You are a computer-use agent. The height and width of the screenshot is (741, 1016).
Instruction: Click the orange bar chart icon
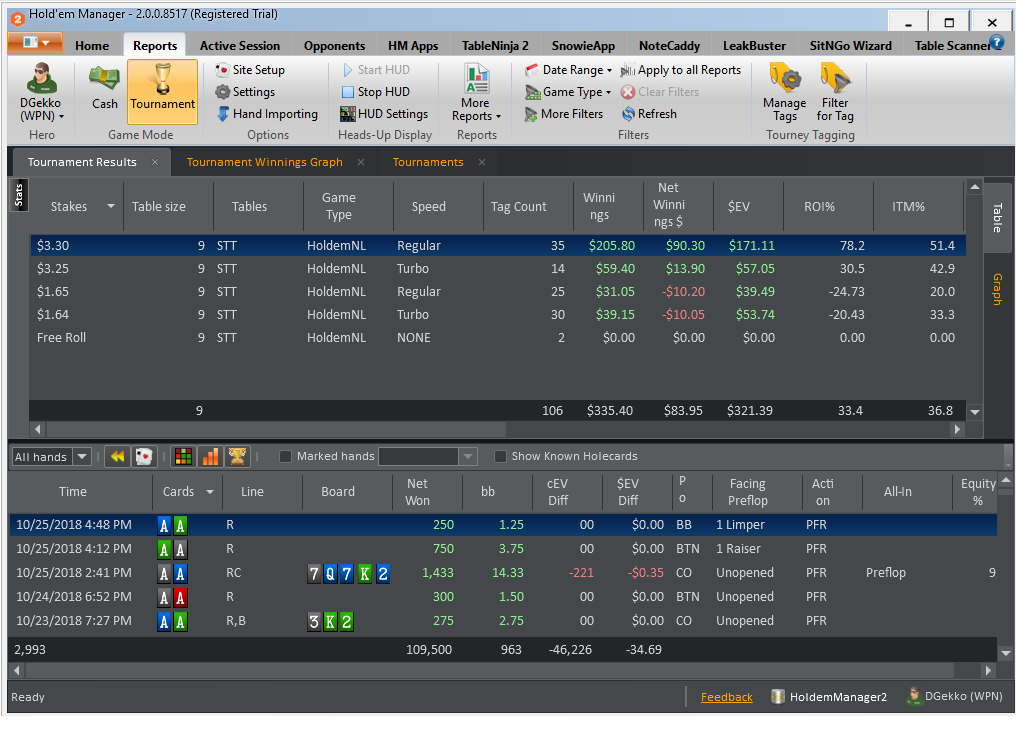point(211,457)
